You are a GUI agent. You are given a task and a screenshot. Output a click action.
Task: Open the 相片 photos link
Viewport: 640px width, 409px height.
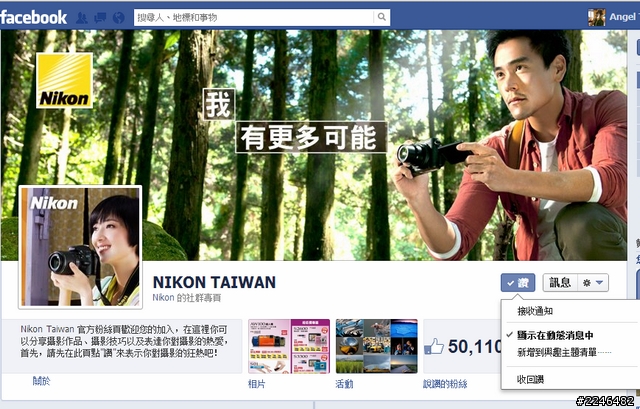point(256,384)
